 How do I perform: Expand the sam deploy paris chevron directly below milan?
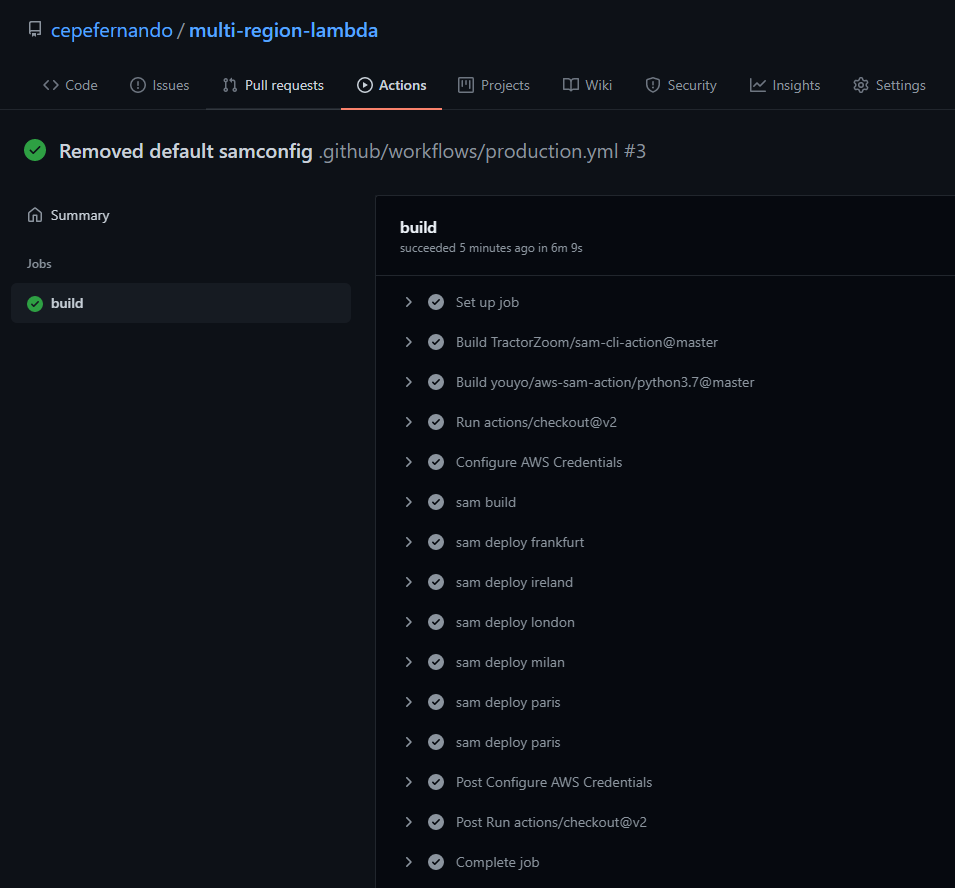(409, 702)
